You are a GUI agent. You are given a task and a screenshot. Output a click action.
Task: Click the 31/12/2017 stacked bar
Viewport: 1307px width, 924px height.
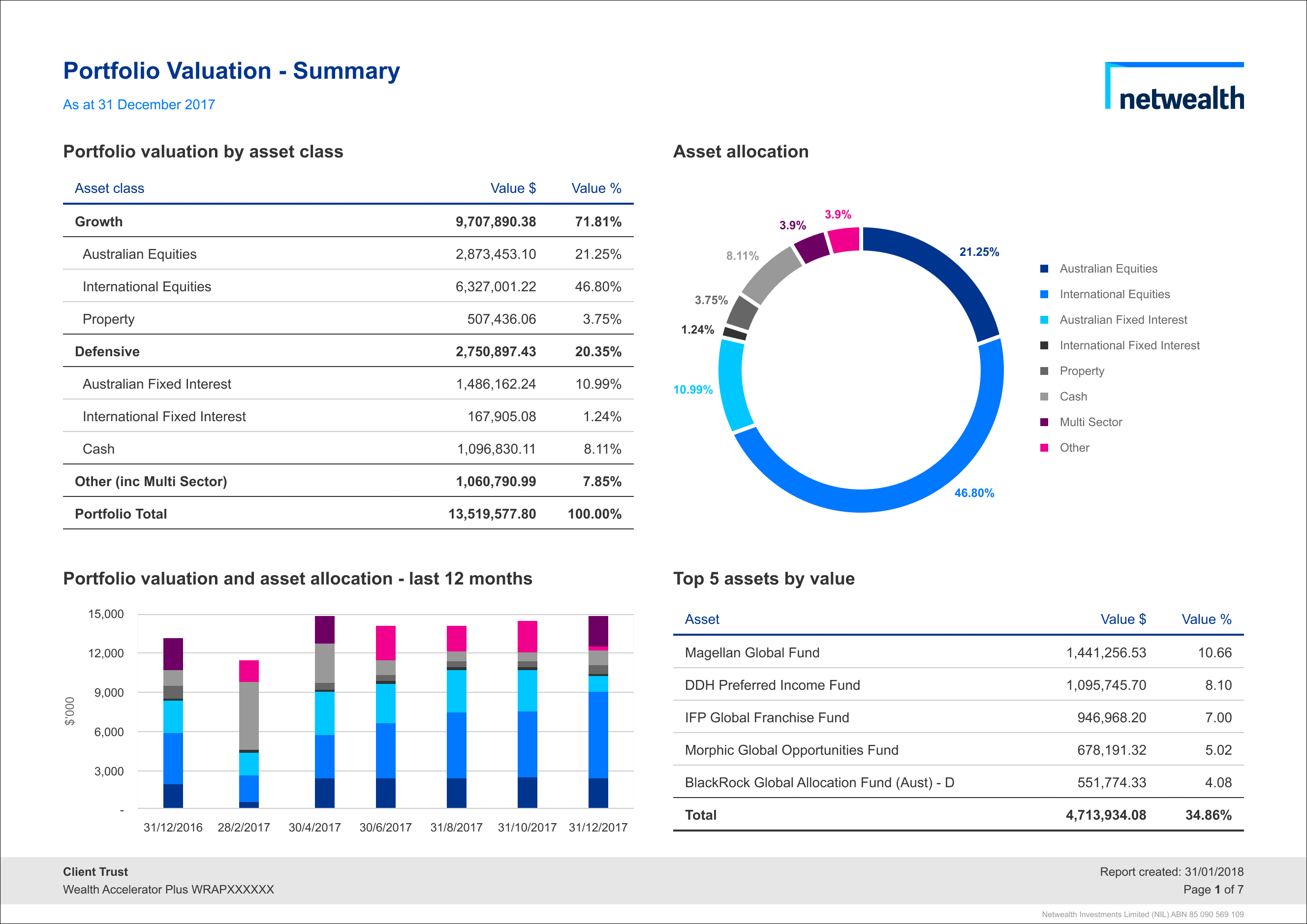598,711
